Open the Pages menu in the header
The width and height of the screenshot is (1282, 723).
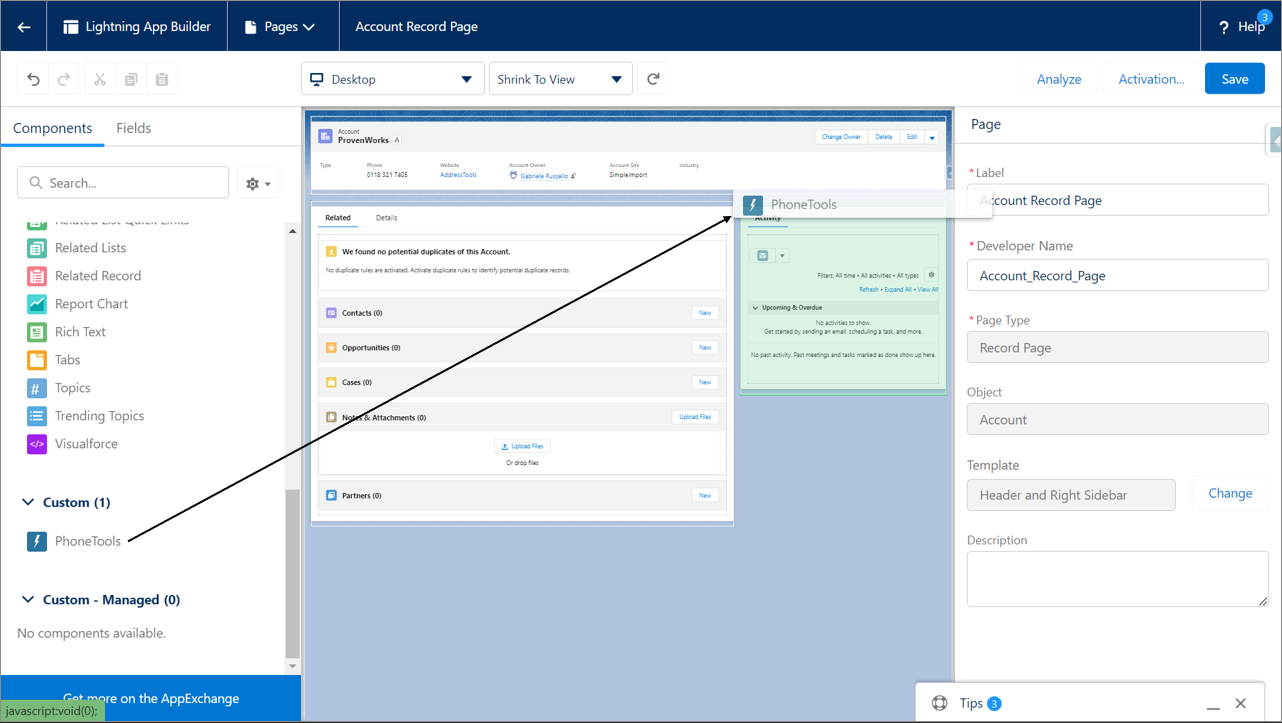[283, 26]
